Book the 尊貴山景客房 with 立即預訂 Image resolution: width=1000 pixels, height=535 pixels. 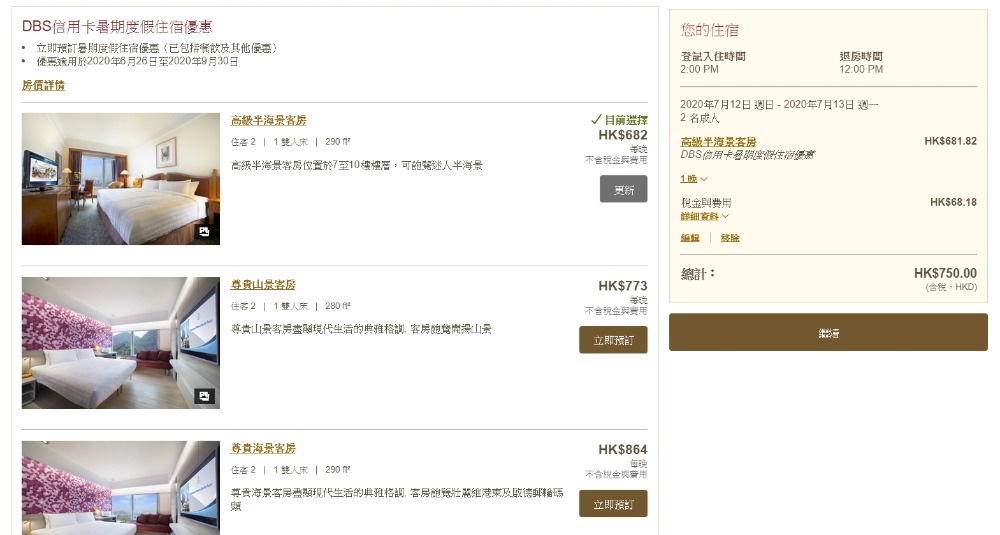[x=613, y=340]
